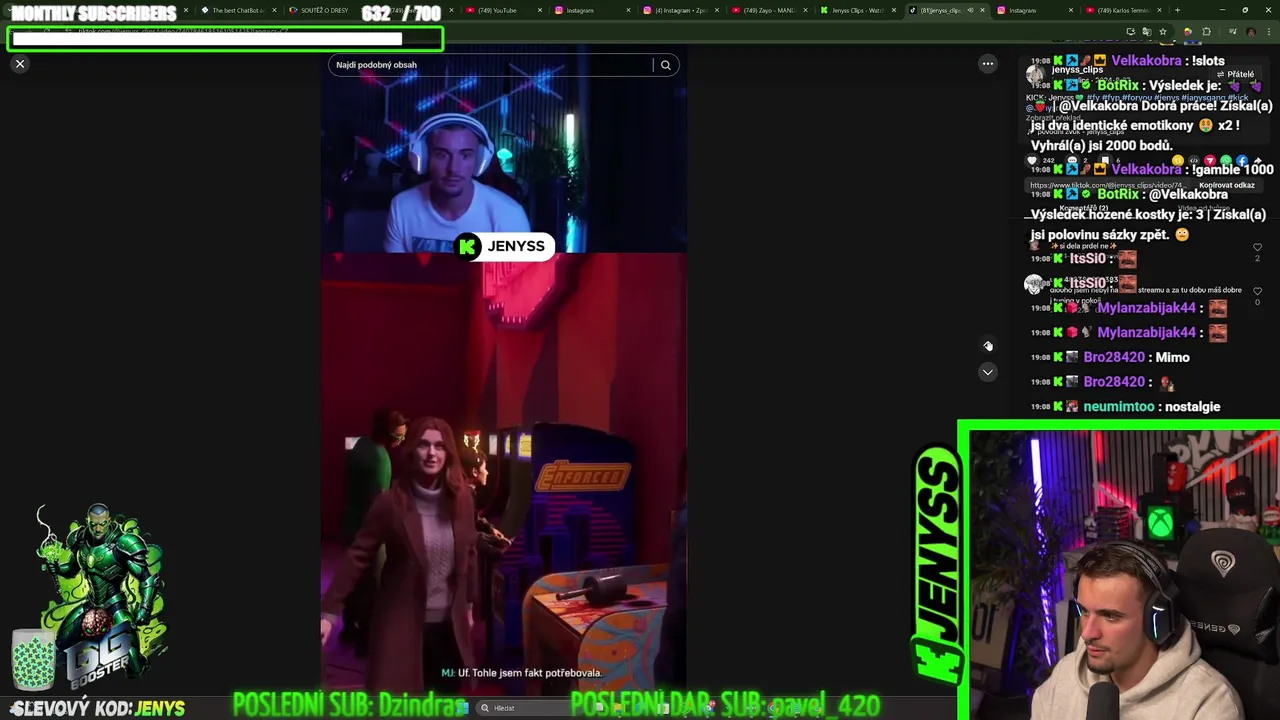The height and width of the screenshot is (720, 1280).
Task: Click the magnifier search icon beside the field
Action: point(666,65)
